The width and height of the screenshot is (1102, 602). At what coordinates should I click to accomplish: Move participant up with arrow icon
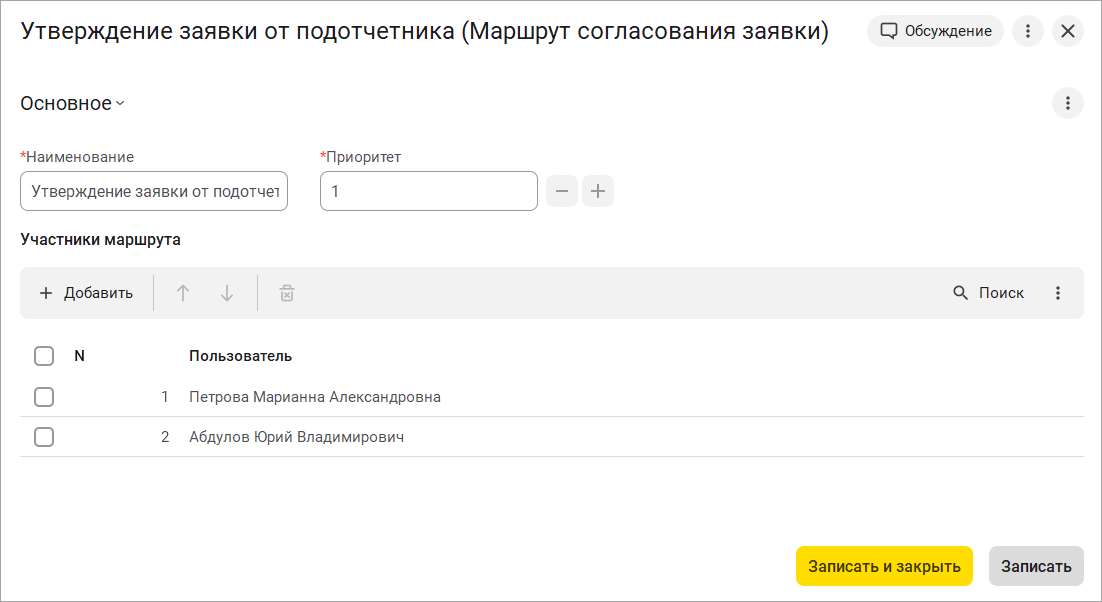pos(183,293)
